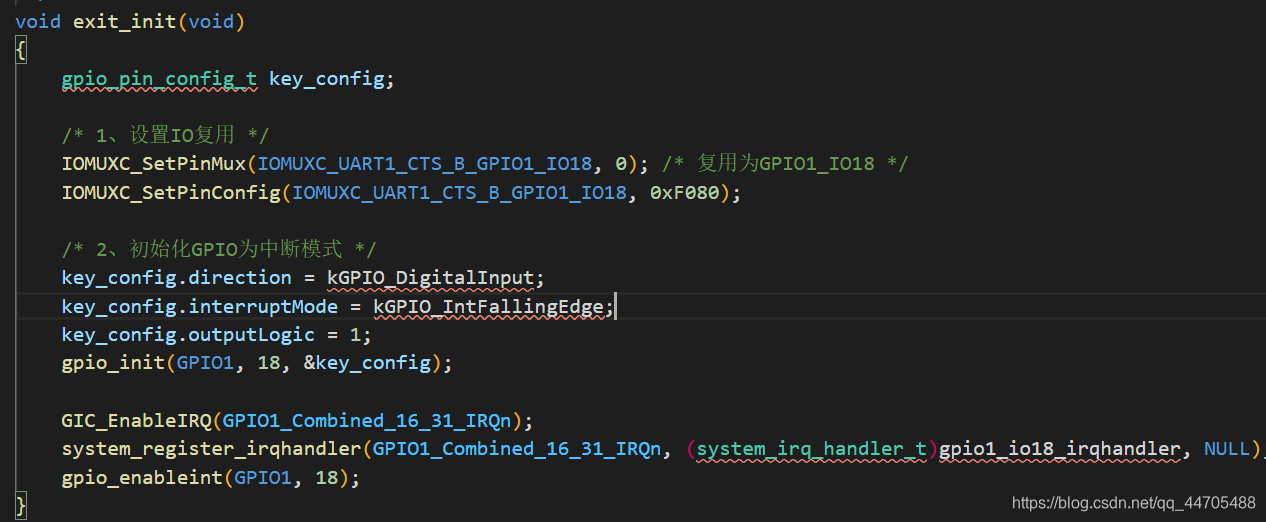Viewport: 1266px width, 522px height.
Task: Click GPIO1 argument in gpio_init call
Action: (205, 363)
